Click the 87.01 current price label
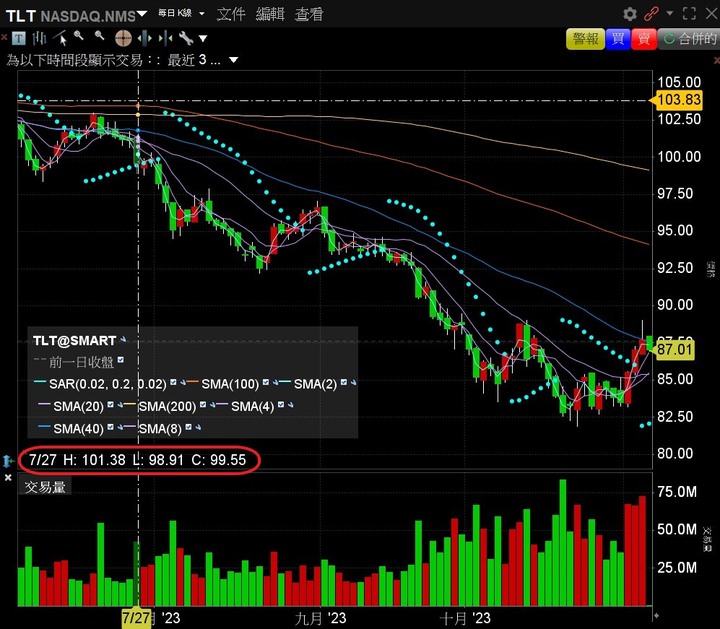This screenshot has height=629, width=720. tap(675, 350)
